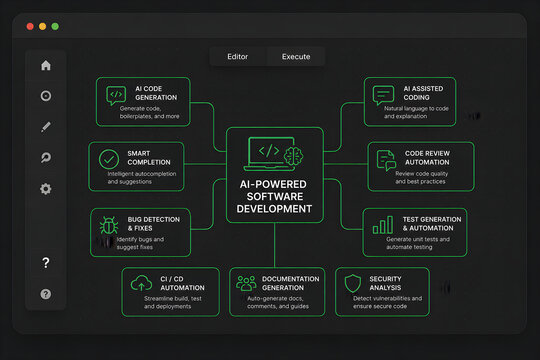Select the CODE REVIEW AUTOMATION title

[427, 158]
